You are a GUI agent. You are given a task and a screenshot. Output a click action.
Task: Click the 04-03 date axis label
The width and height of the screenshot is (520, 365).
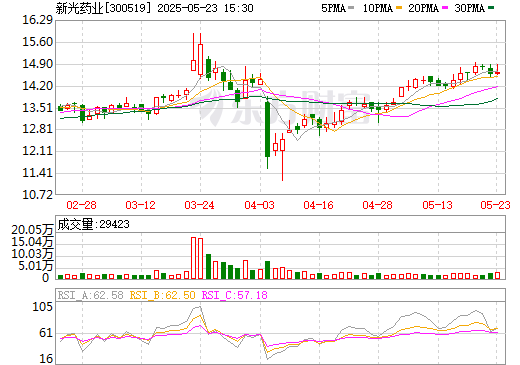[x=259, y=205]
